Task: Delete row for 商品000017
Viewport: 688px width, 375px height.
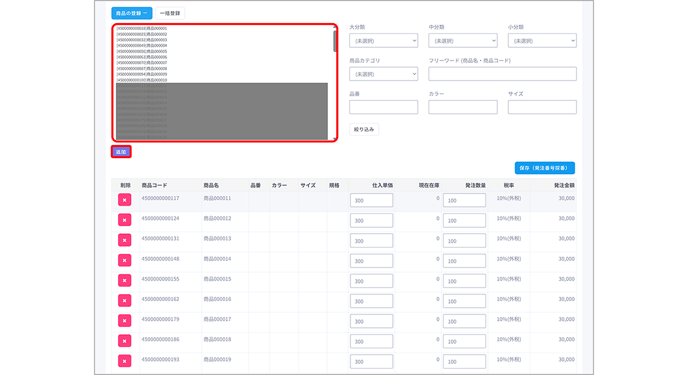Action: 125,321
